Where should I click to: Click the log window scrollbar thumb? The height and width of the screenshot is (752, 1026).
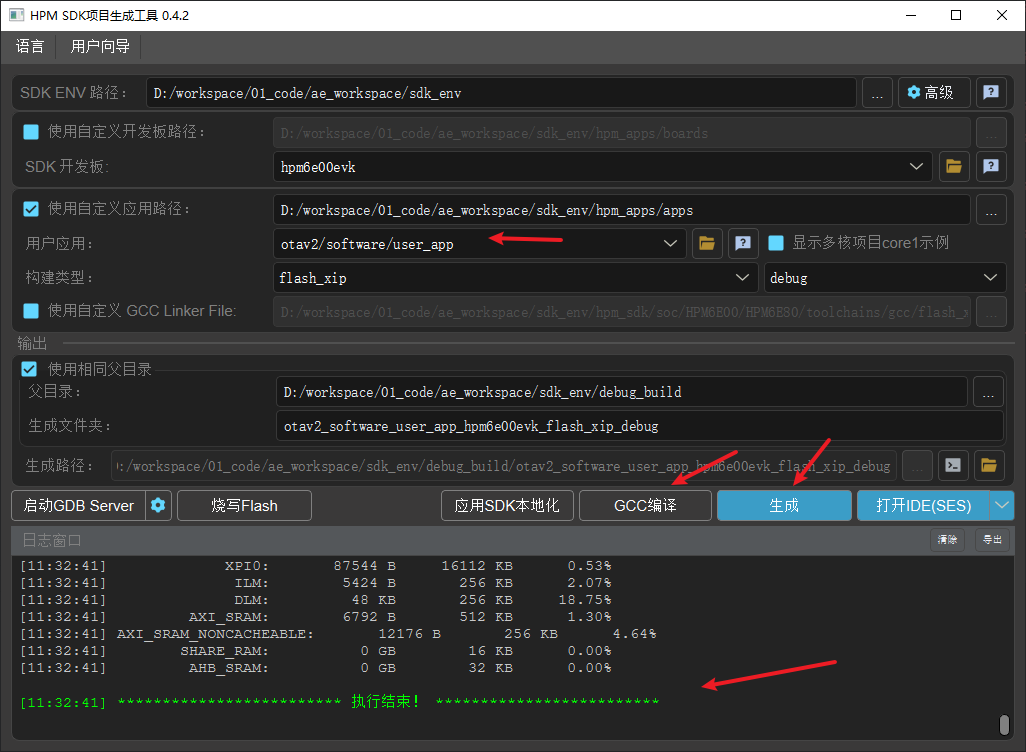[x=1004, y=725]
